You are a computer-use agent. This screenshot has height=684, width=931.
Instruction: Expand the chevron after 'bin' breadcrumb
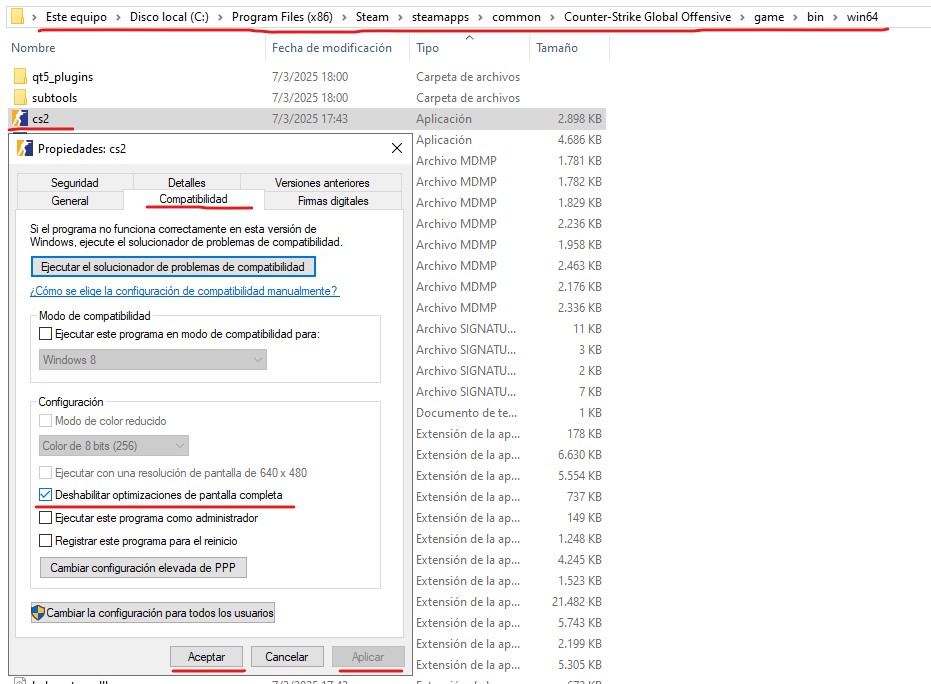pos(835,17)
